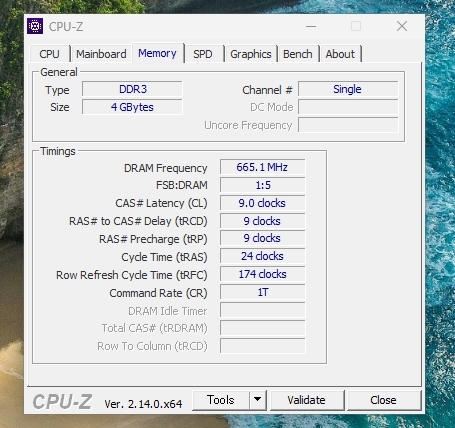Screen dimensions: 455x428
Task: Click the empty Uncore Frequency field
Action: pos(348,125)
